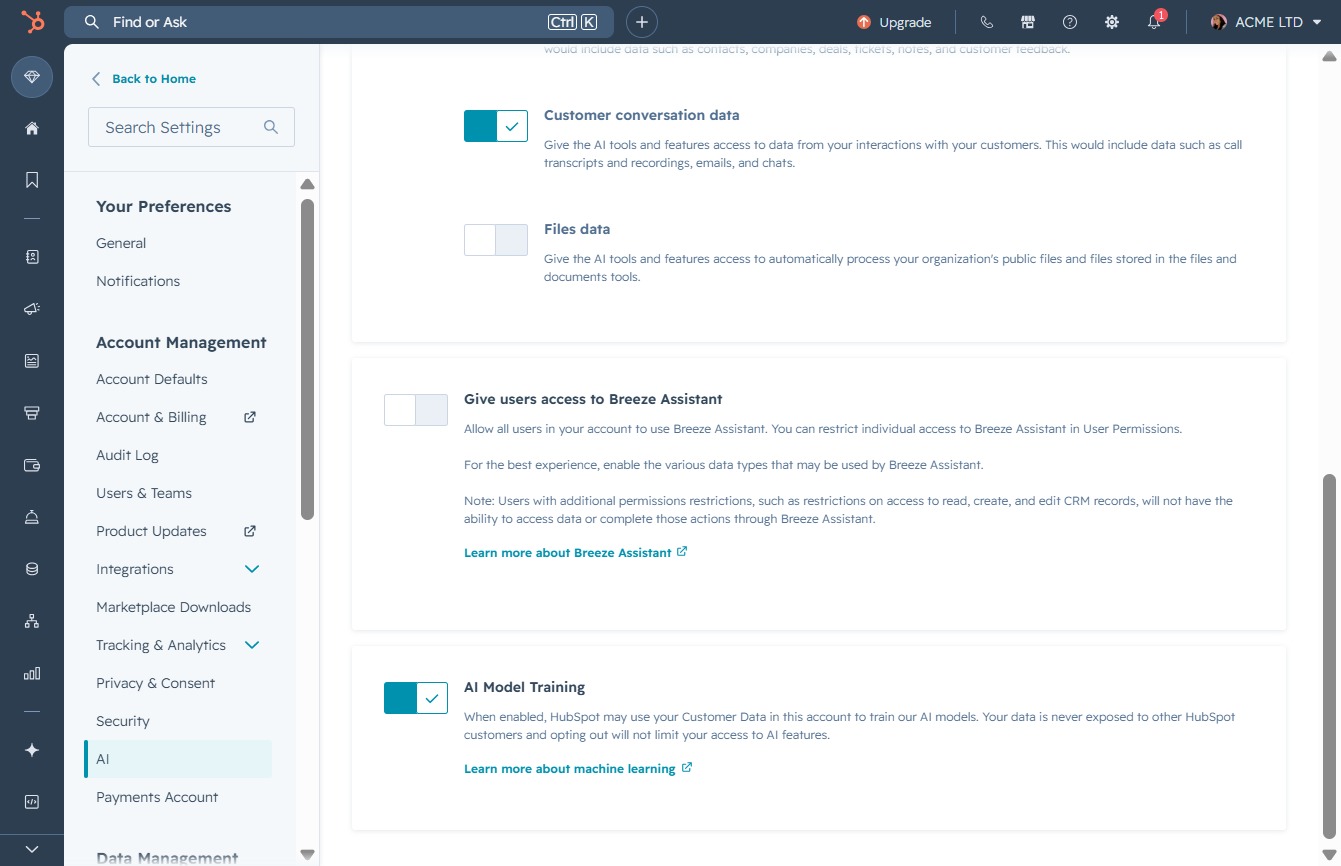The height and width of the screenshot is (866, 1341).
Task: Open Learn more about machine learning link
Action: 577,769
